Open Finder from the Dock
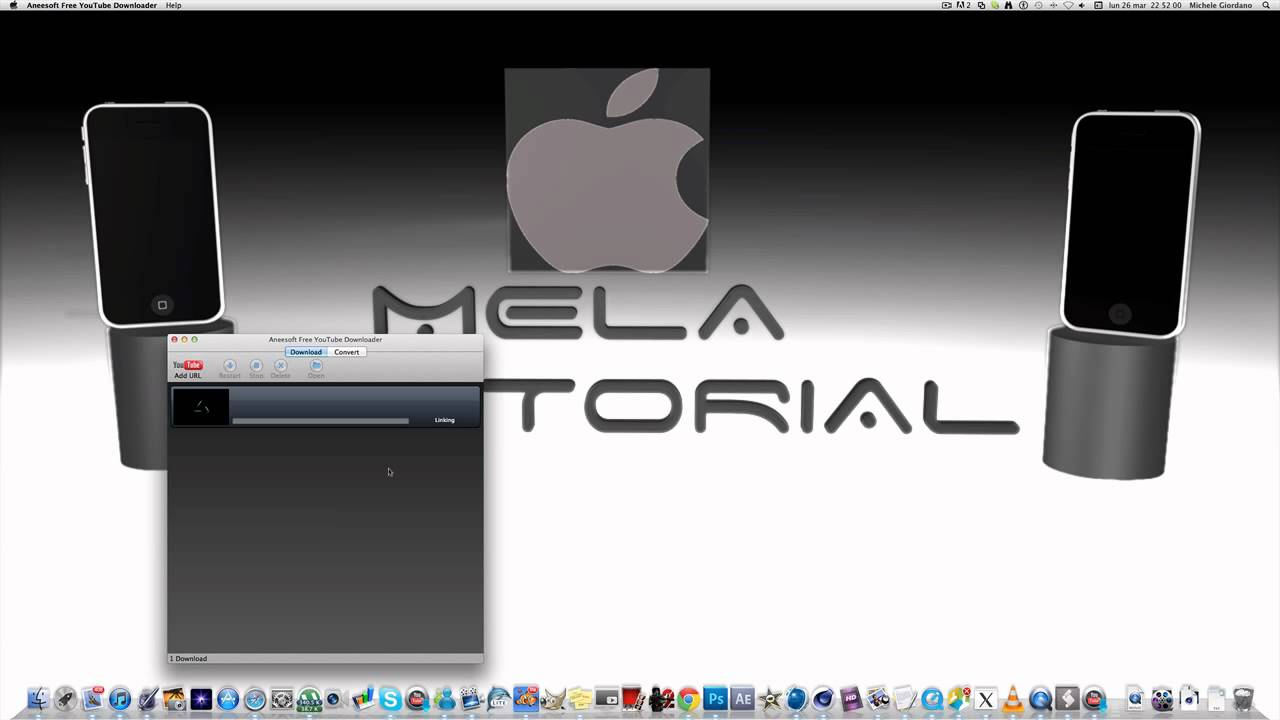 point(38,698)
